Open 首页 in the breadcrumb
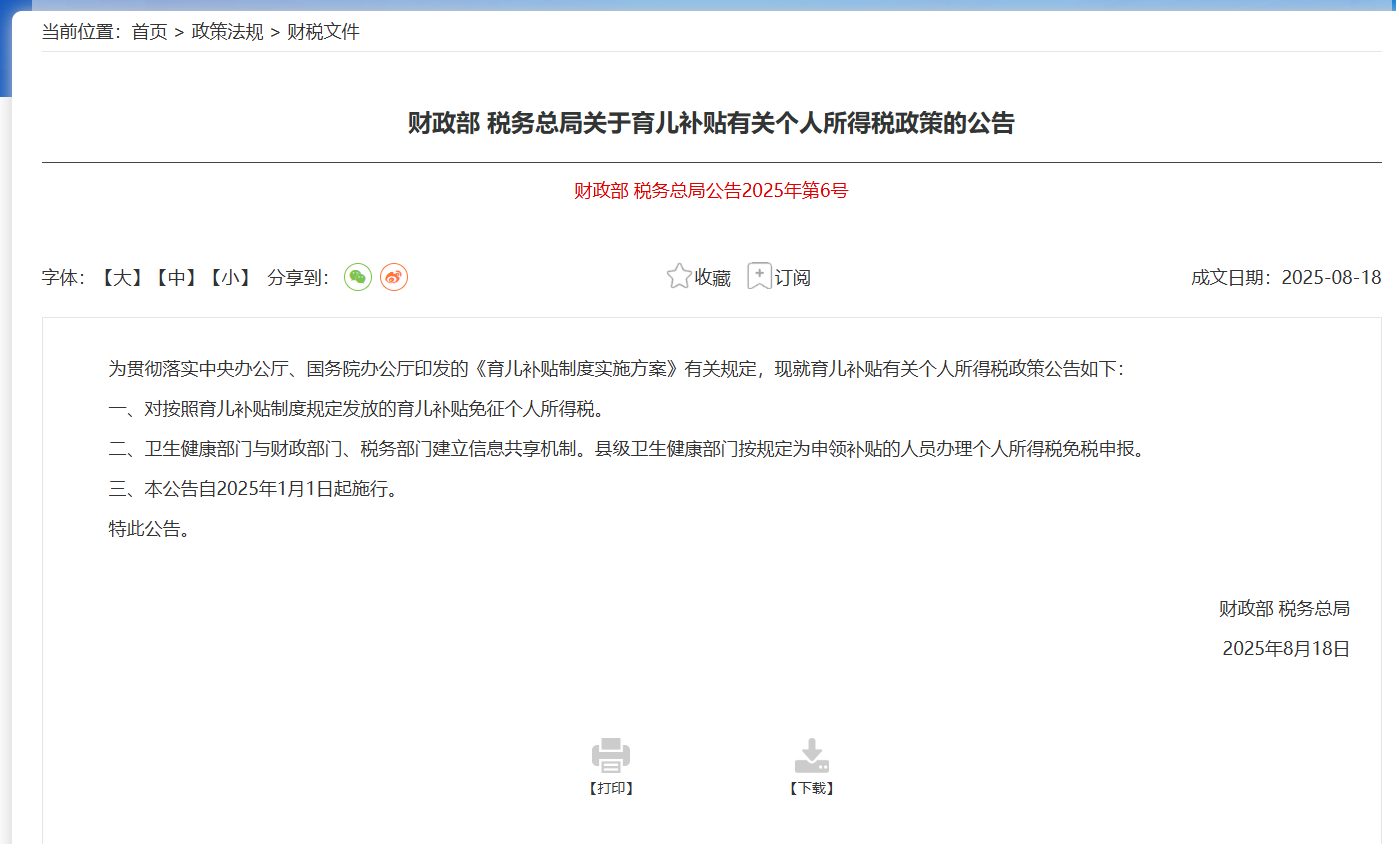 point(150,32)
